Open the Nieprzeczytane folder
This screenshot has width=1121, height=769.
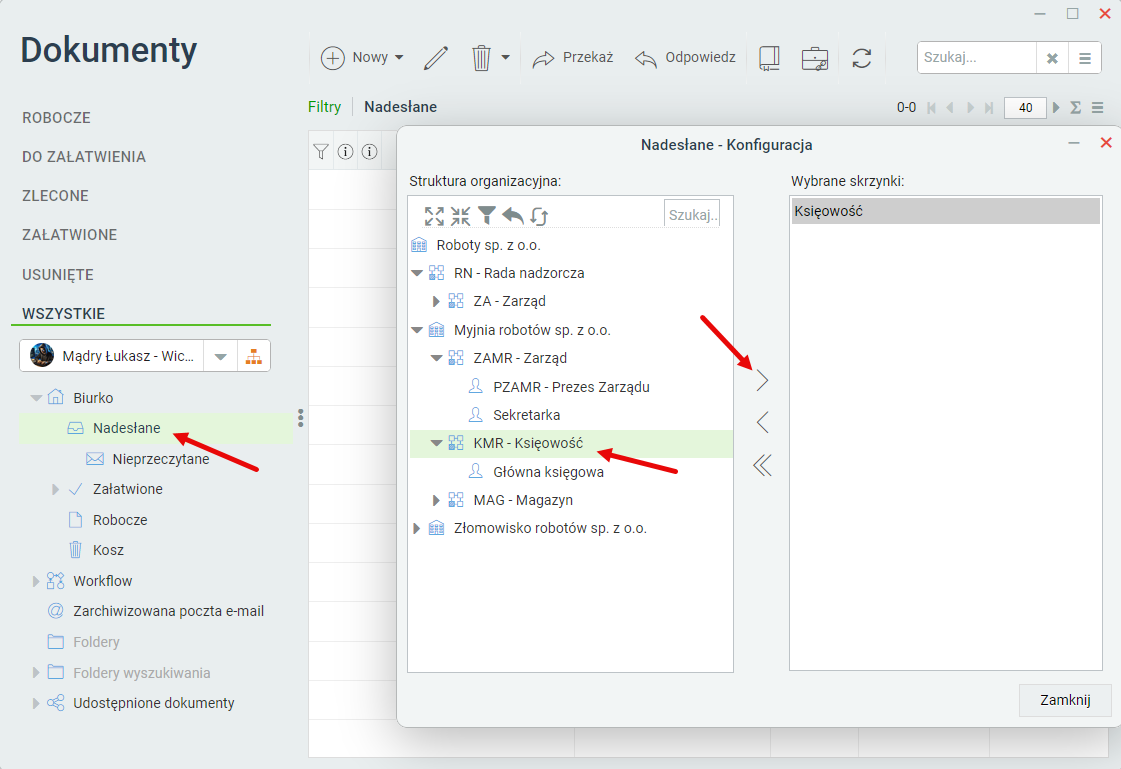161,459
